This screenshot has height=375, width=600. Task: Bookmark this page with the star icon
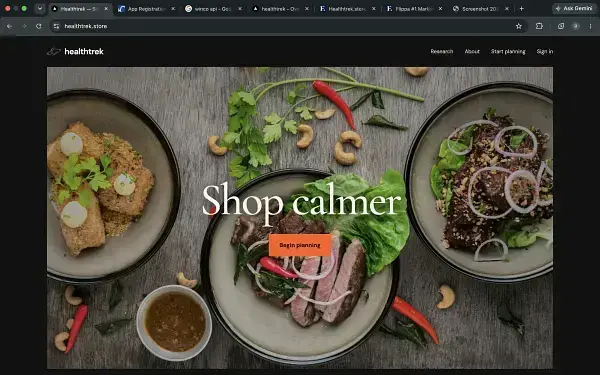click(518, 26)
